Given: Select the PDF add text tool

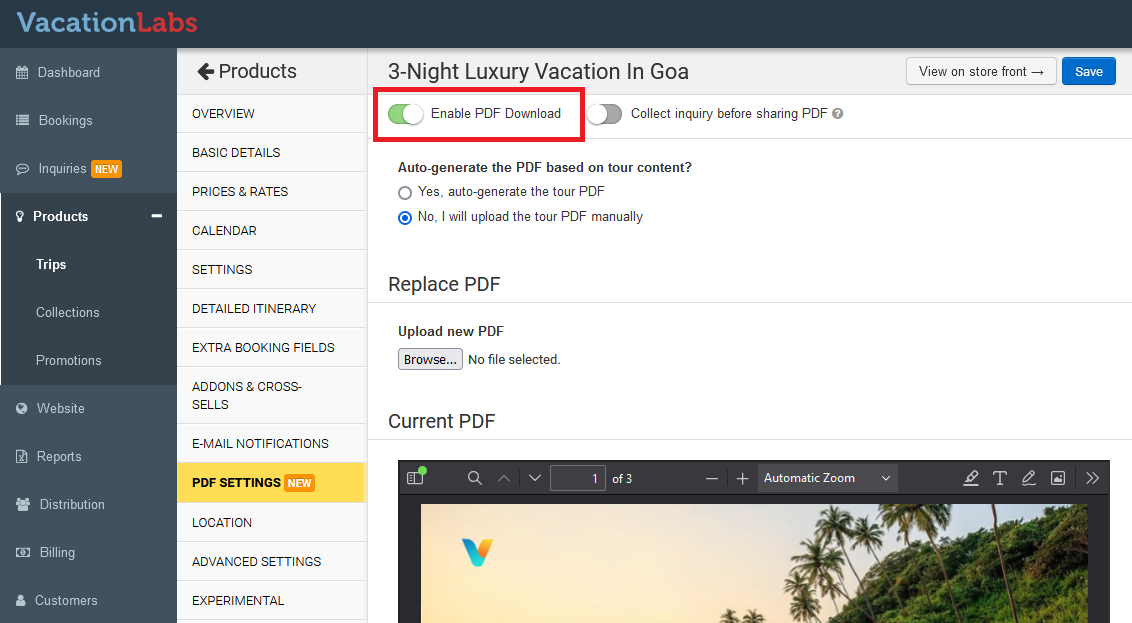Looking at the screenshot, I should coord(1000,478).
